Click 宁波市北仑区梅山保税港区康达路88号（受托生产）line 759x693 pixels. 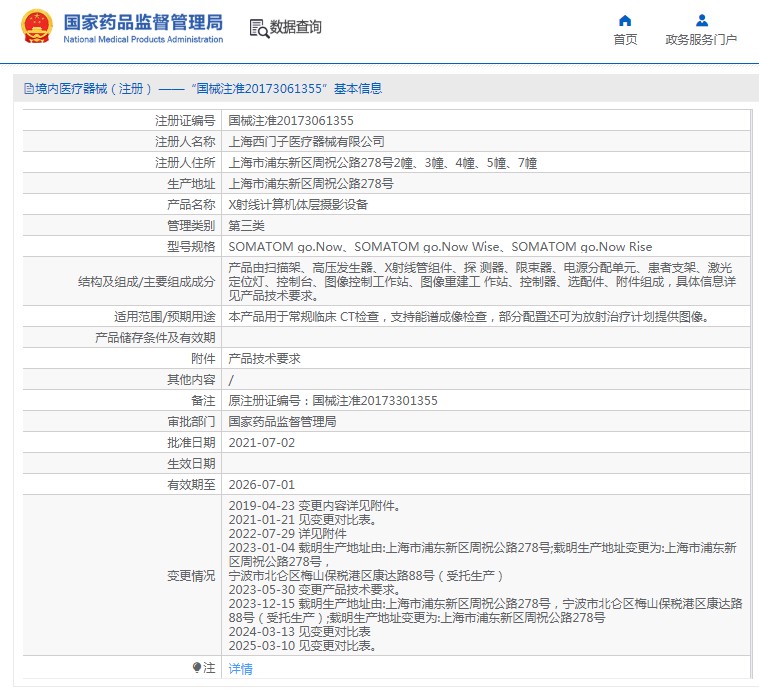(365, 576)
